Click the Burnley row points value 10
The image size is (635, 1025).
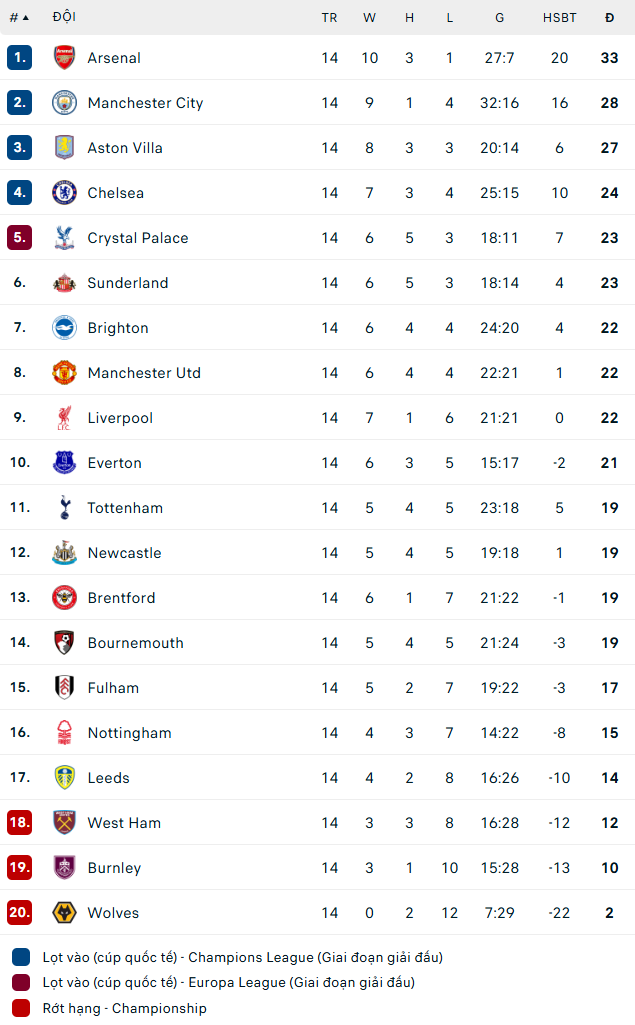(609, 868)
